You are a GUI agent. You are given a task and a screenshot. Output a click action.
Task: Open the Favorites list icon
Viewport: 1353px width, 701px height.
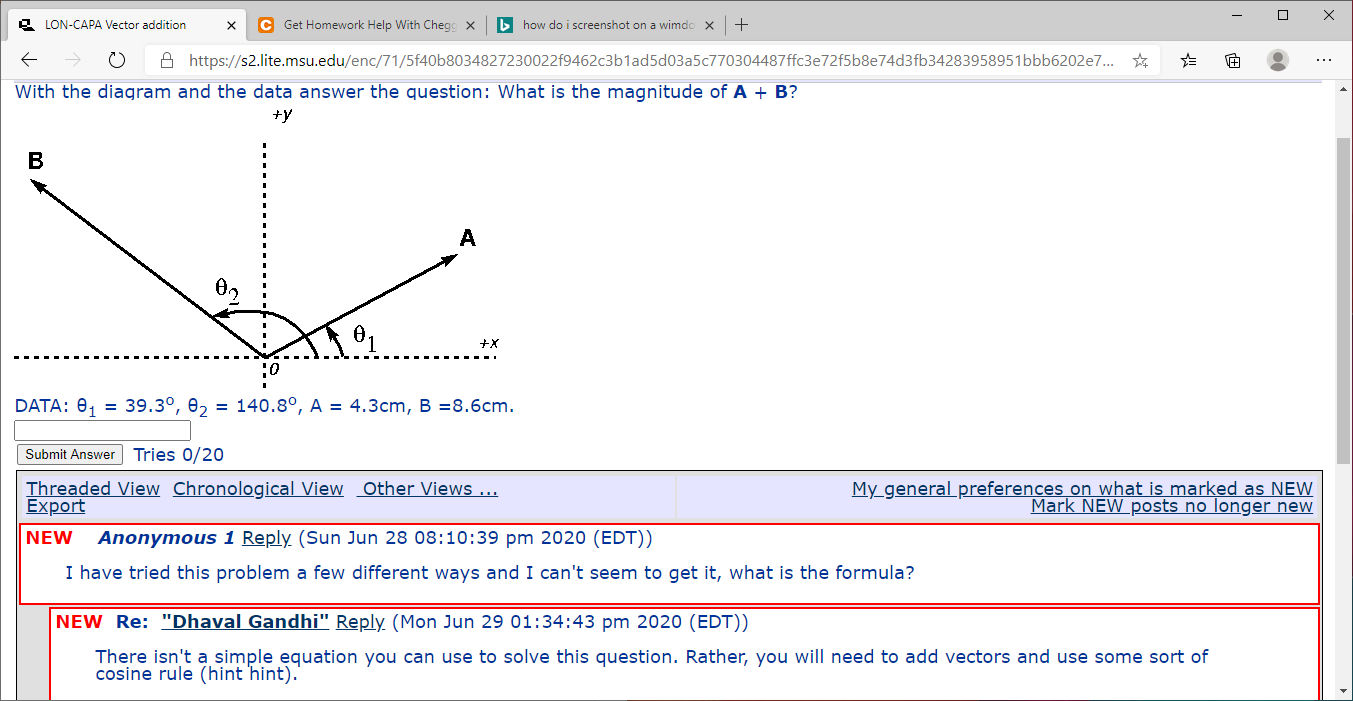click(x=1188, y=60)
